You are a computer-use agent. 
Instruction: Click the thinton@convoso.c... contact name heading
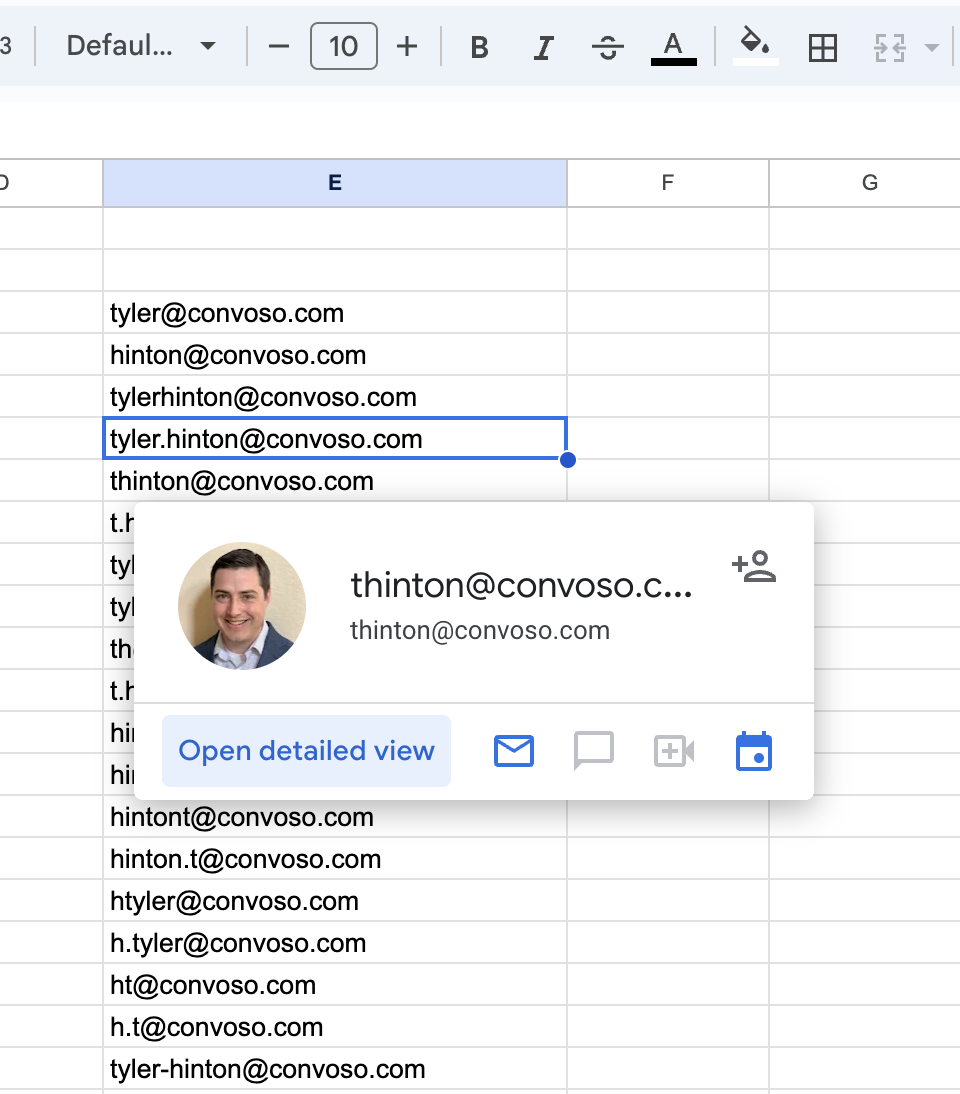click(x=521, y=585)
